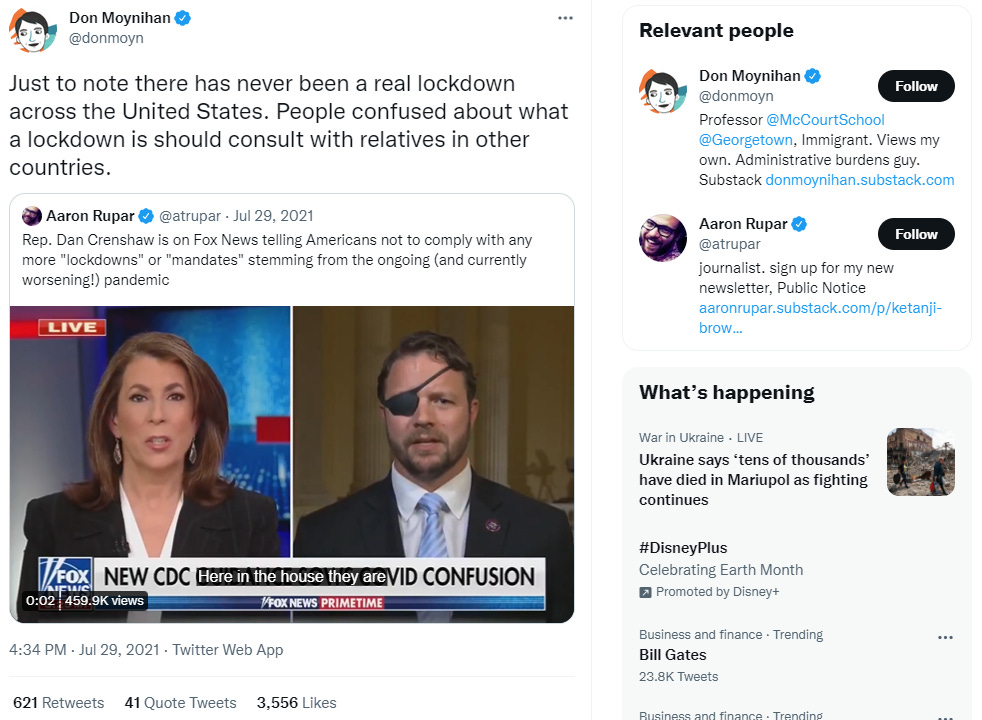The image size is (982, 720).
Task: Click Don Moynihan's avatar on the main tweet
Action: point(33,29)
